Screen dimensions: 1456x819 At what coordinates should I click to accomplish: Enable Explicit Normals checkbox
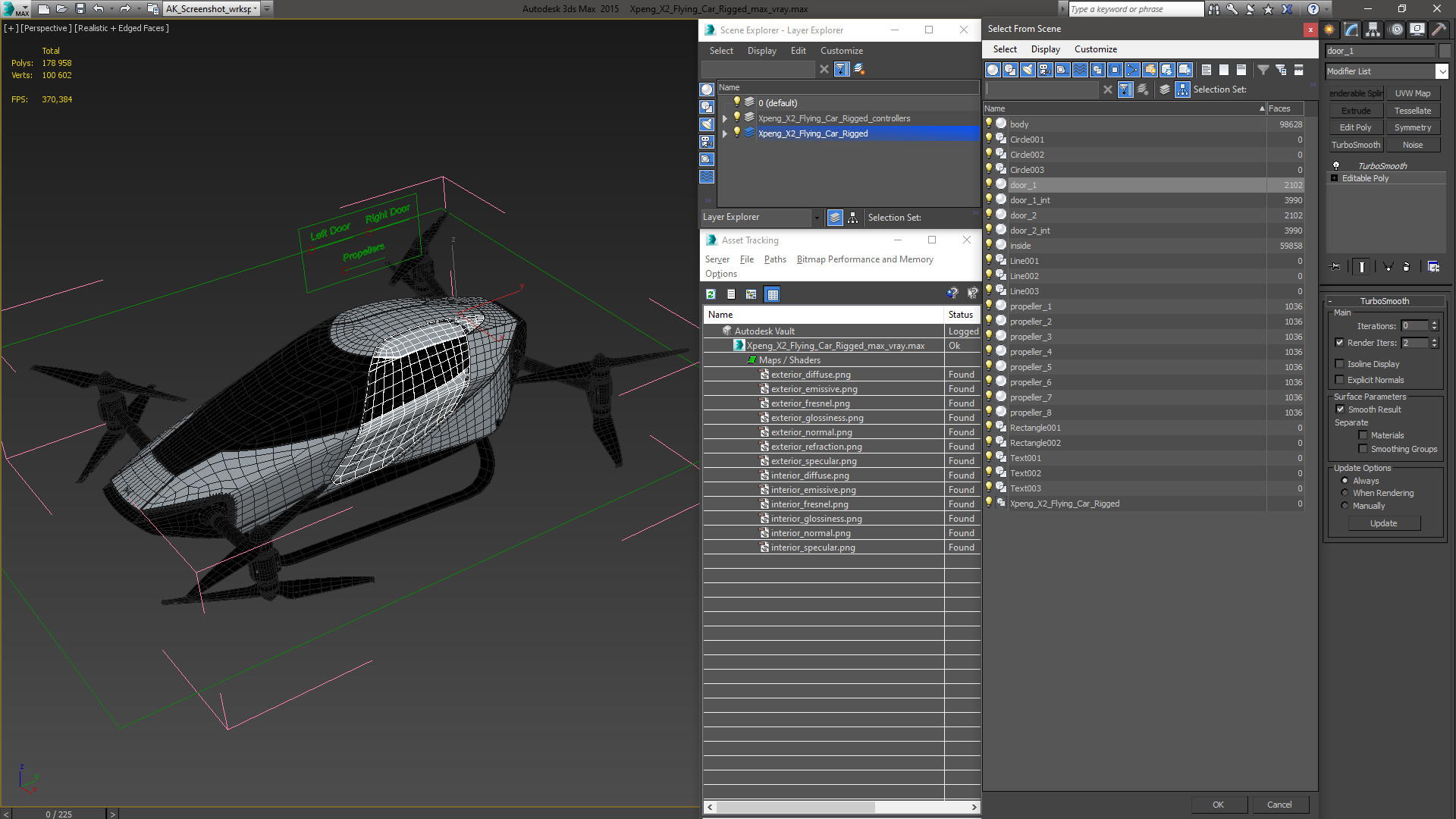point(1340,380)
